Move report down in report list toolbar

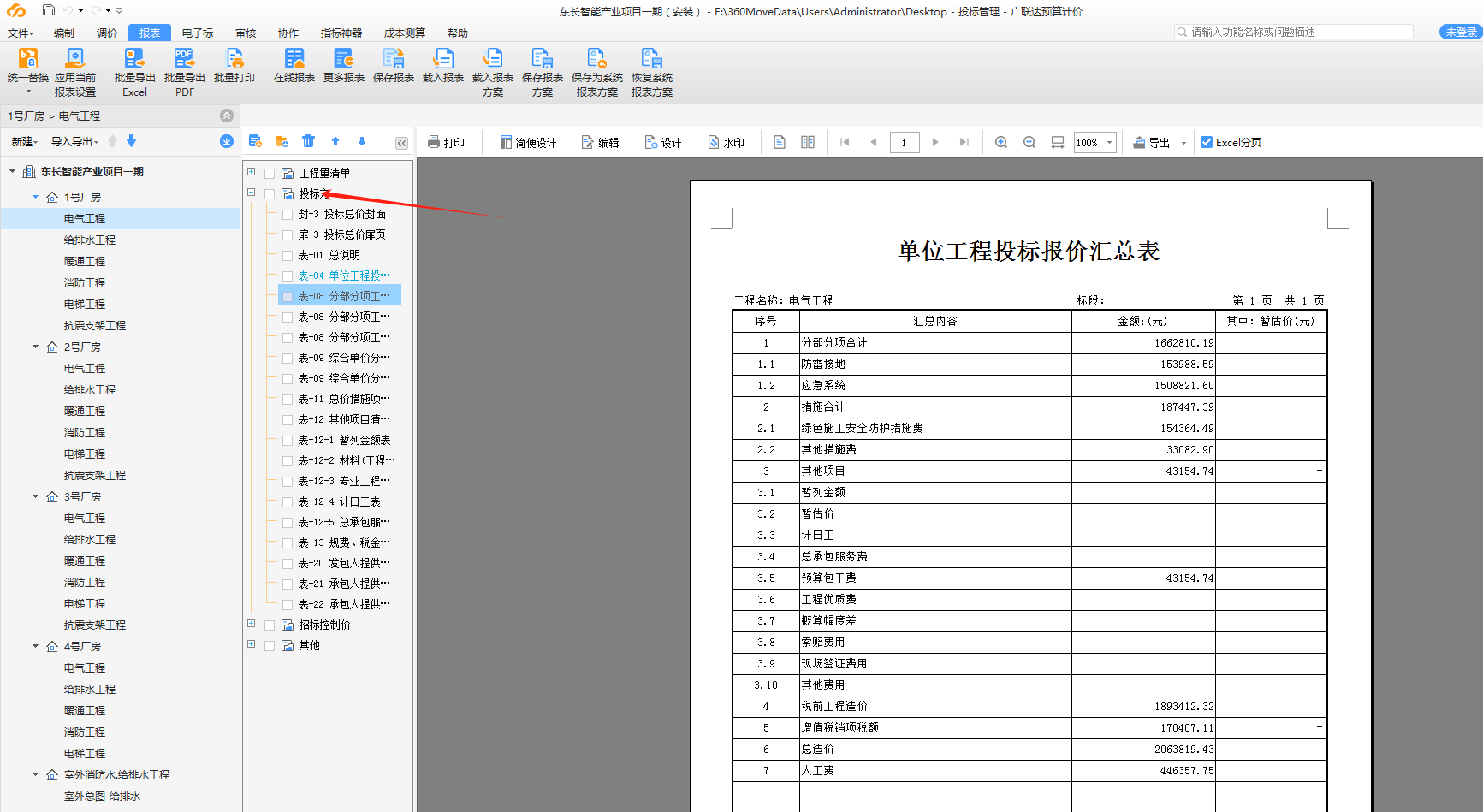pos(362,141)
